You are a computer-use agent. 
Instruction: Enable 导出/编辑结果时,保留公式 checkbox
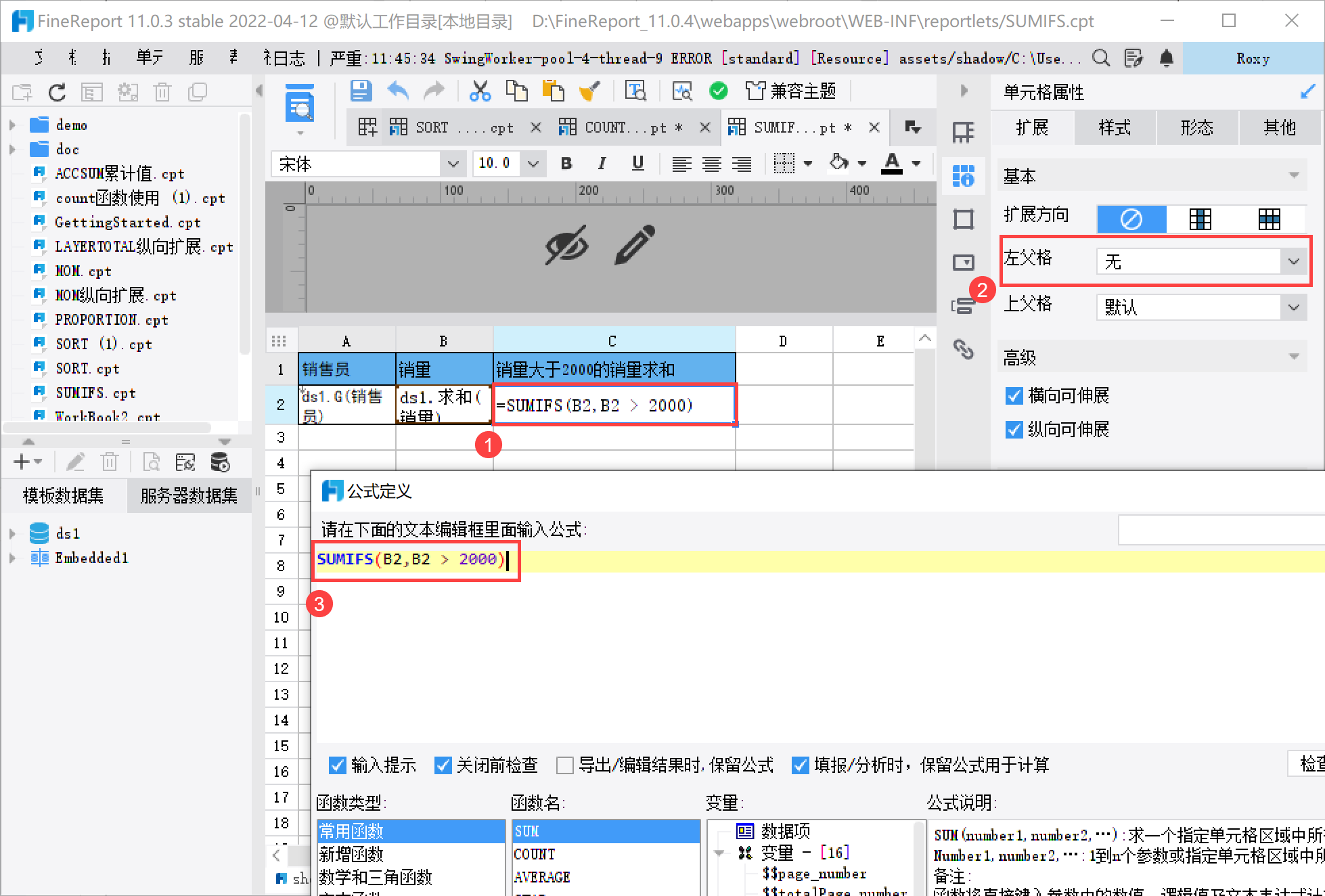[564, 765]
